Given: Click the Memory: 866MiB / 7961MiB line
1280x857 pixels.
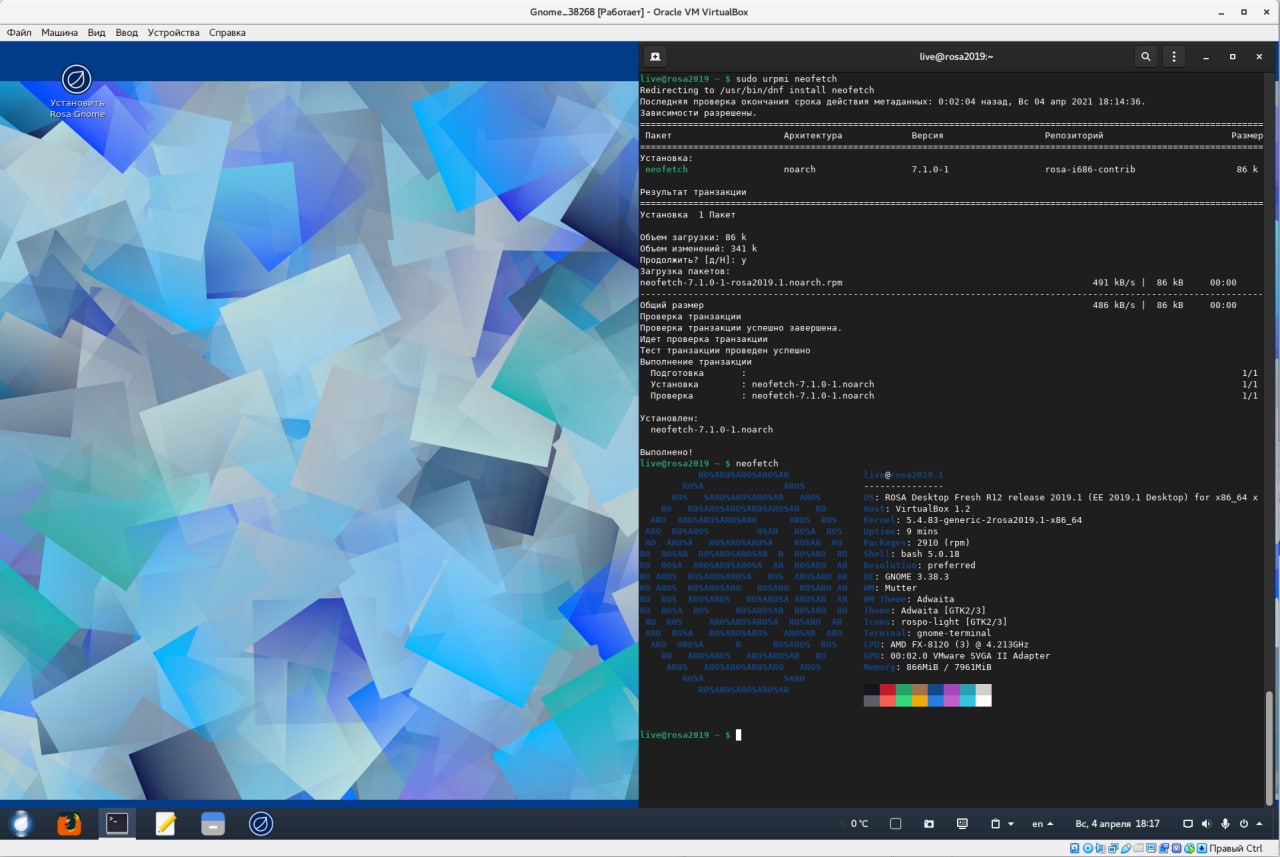Looking at the screenshot, I should [927, 667].
